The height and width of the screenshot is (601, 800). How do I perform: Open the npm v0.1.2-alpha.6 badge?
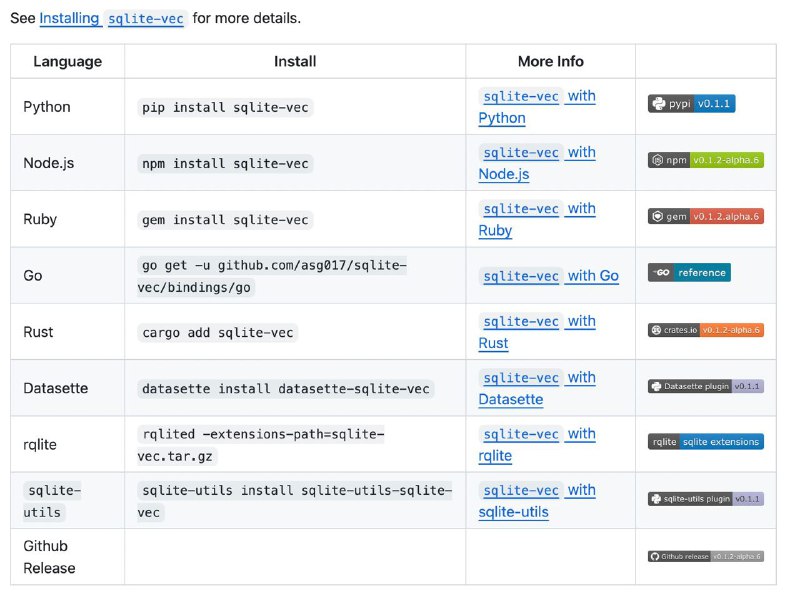click(706, 160)
